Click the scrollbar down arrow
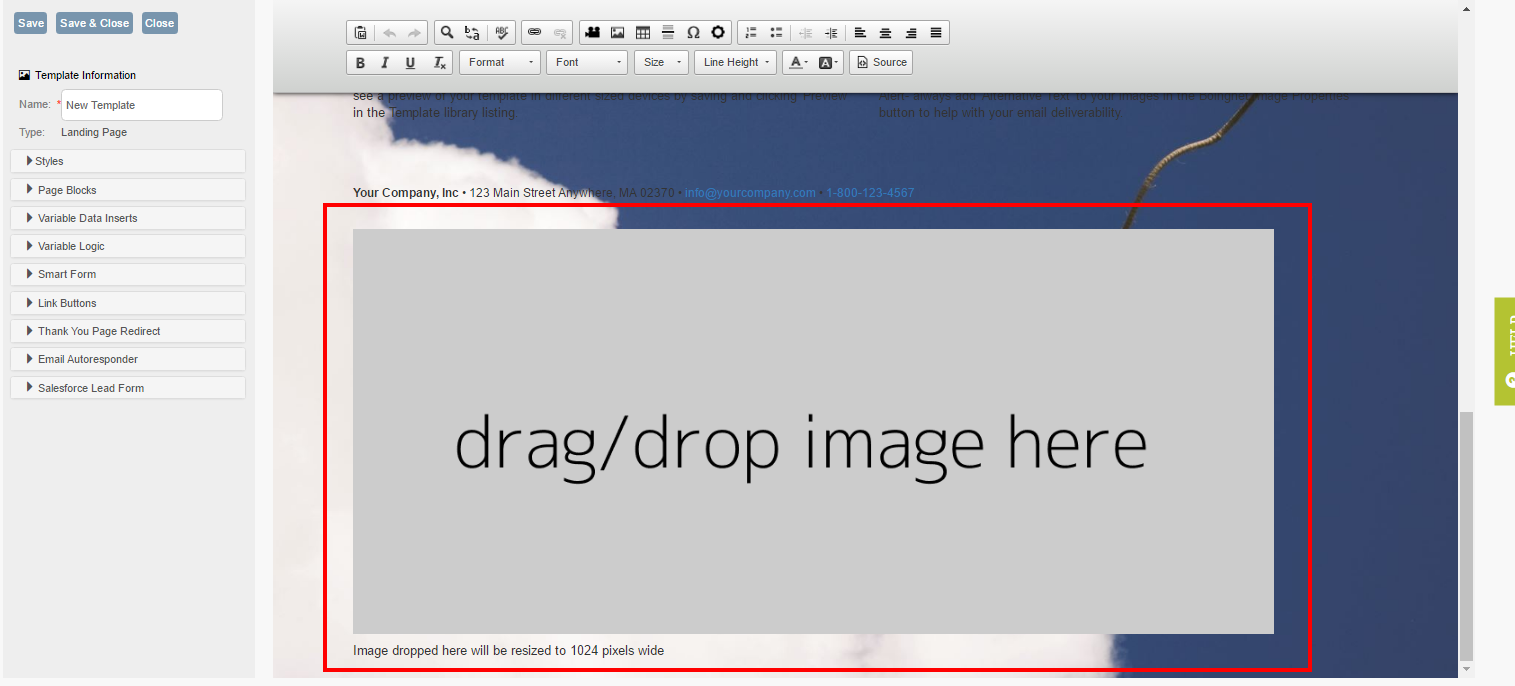1515x686 pixels. pos(1466,668)
